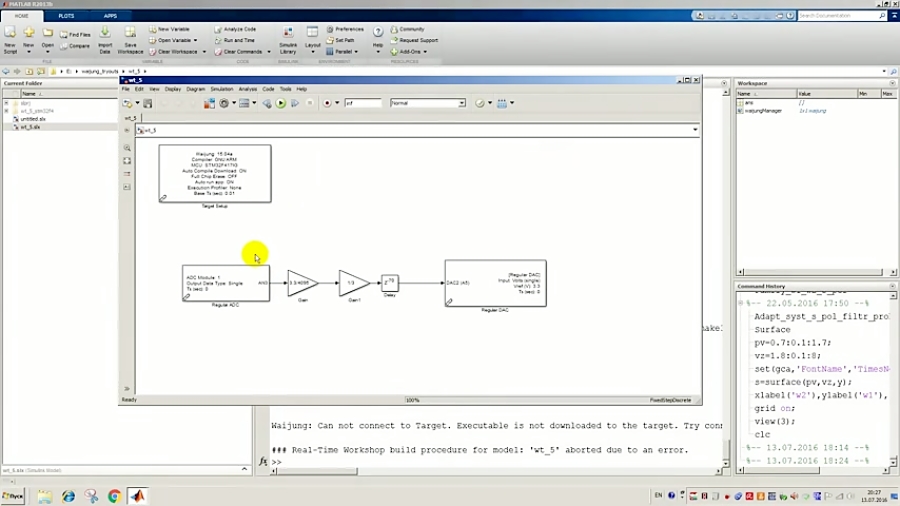The width and height of the screenshot is (900, 506).
Task: Expand the wt_5_stm32f4 folder tree node
Action: tap(6, 111)
